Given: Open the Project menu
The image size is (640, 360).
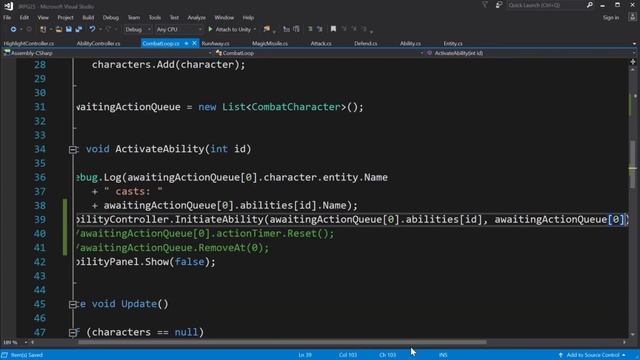Looking at the screenshot, I should tap(65, 18).
